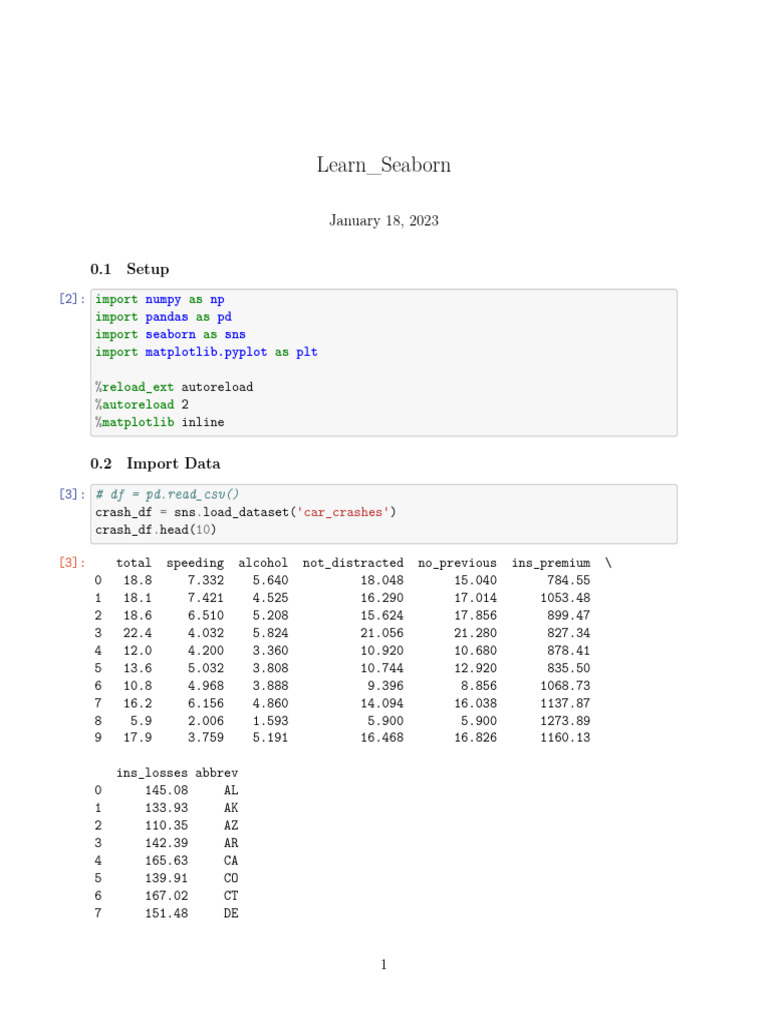
Task: Click the matplotlib.pyplot import line
Action: [x=206, y=352]
